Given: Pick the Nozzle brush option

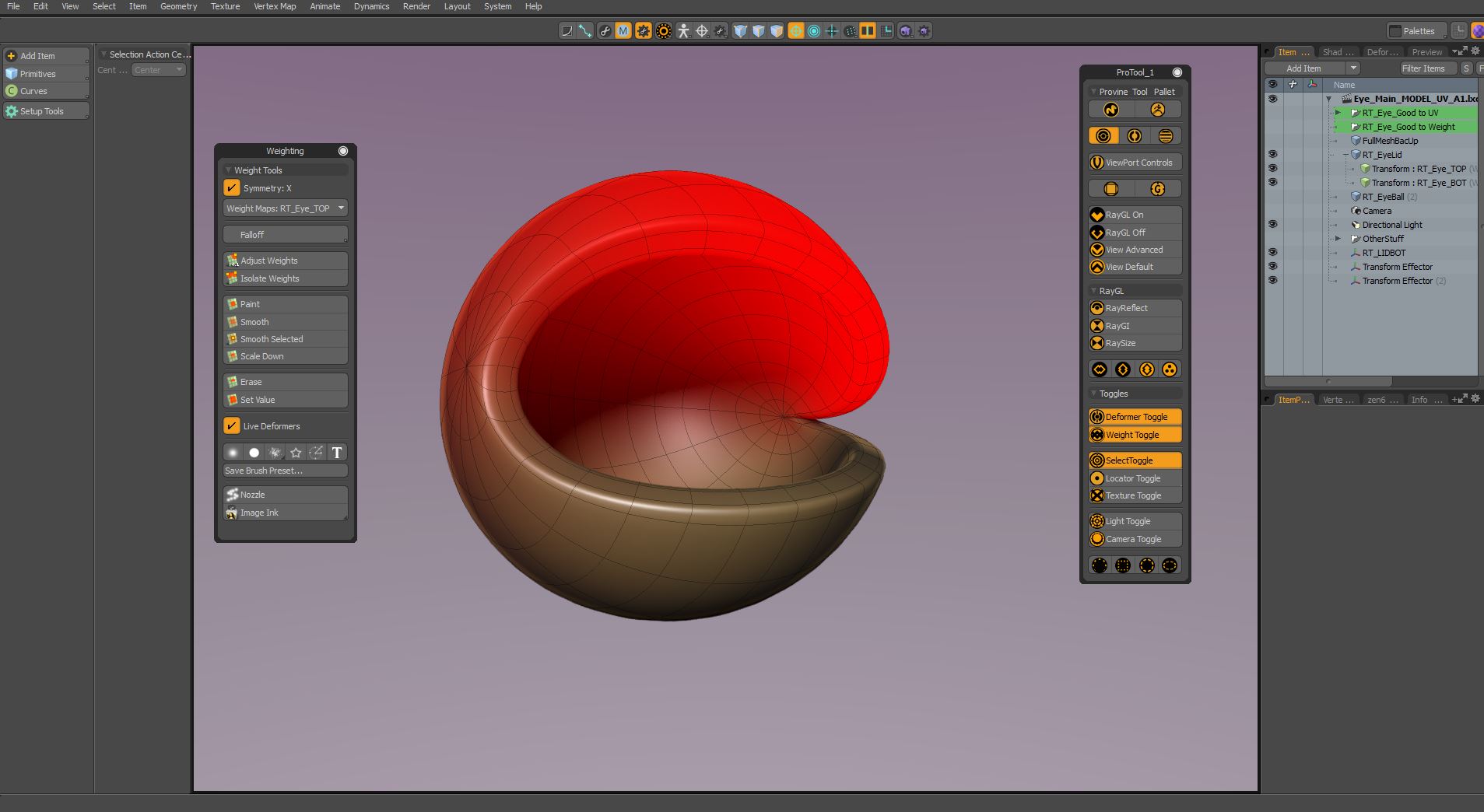Looking at the screenshot, I should point(285,495).
